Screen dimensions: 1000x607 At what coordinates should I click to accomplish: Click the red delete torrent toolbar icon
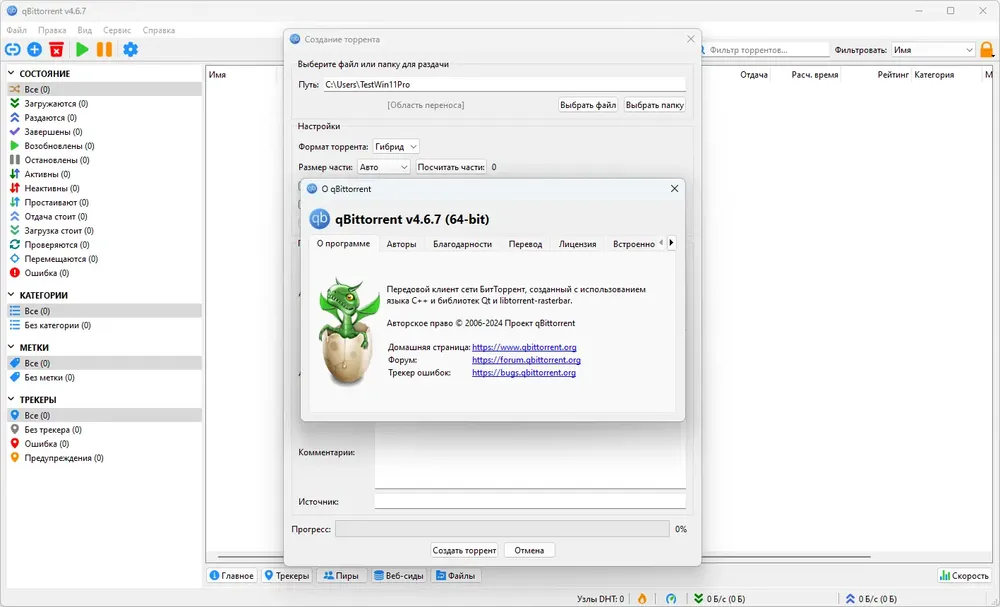[57, 49]
